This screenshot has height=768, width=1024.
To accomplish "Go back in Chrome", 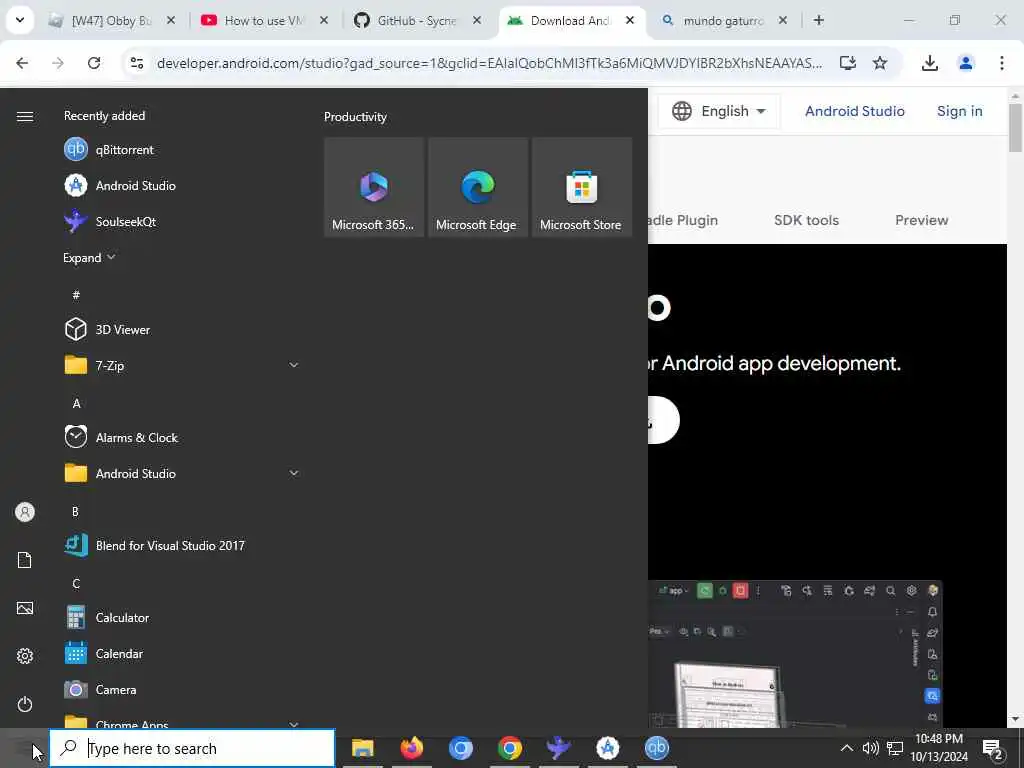I will click(22, 63).
